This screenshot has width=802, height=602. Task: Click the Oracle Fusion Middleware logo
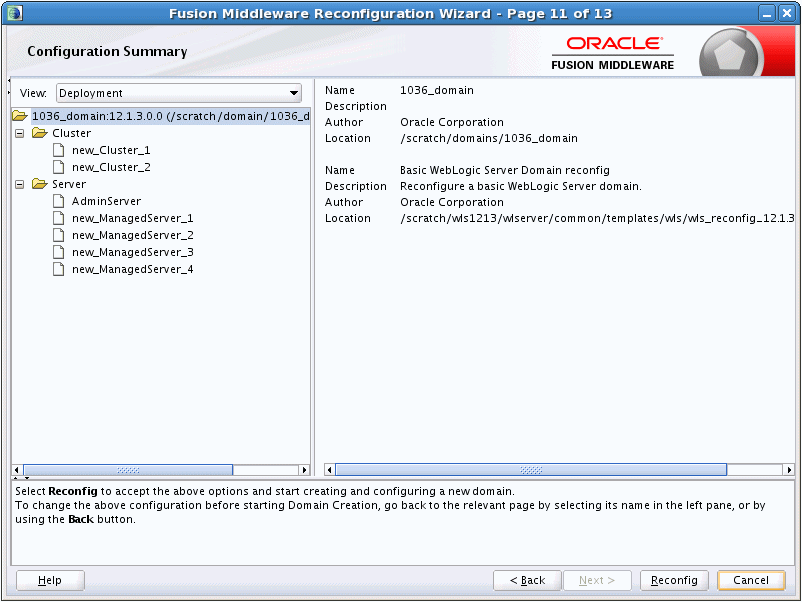coord(612,53)
